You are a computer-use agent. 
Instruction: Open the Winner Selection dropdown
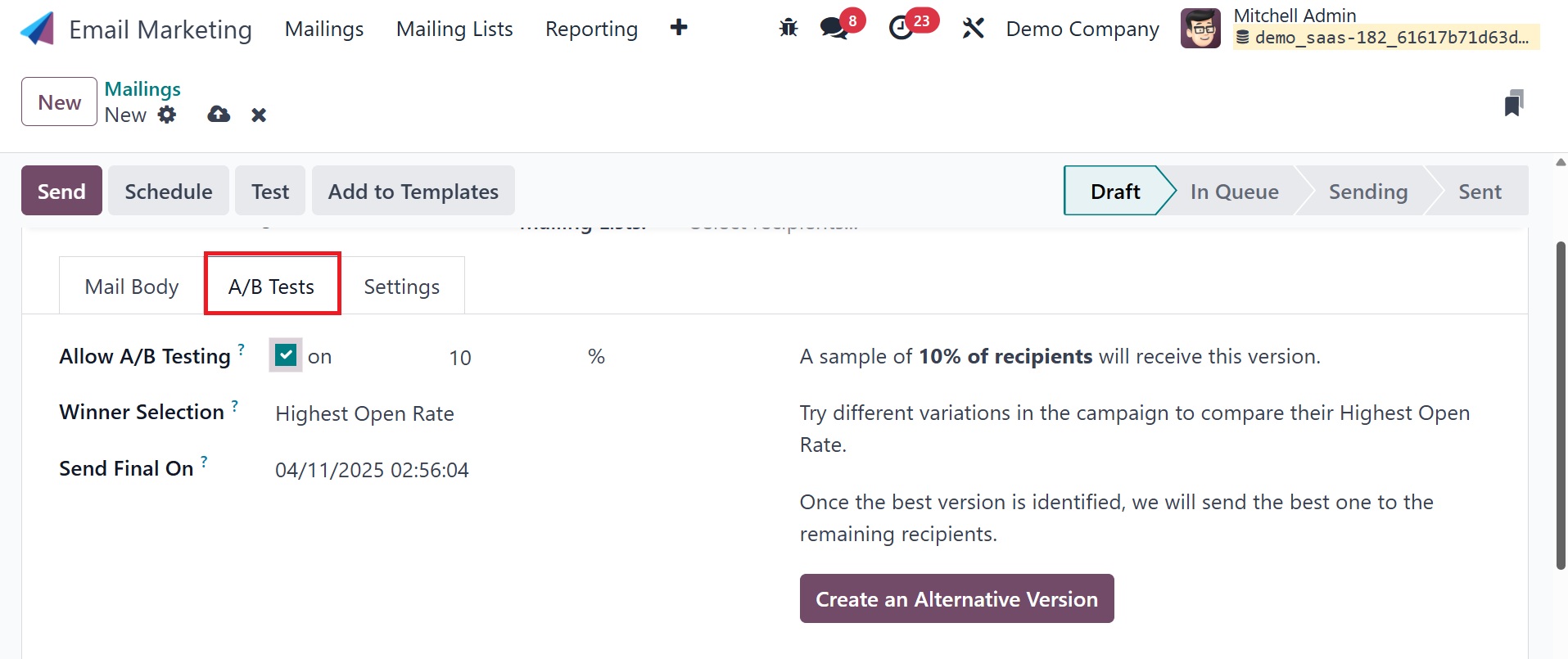pos(364,413)
